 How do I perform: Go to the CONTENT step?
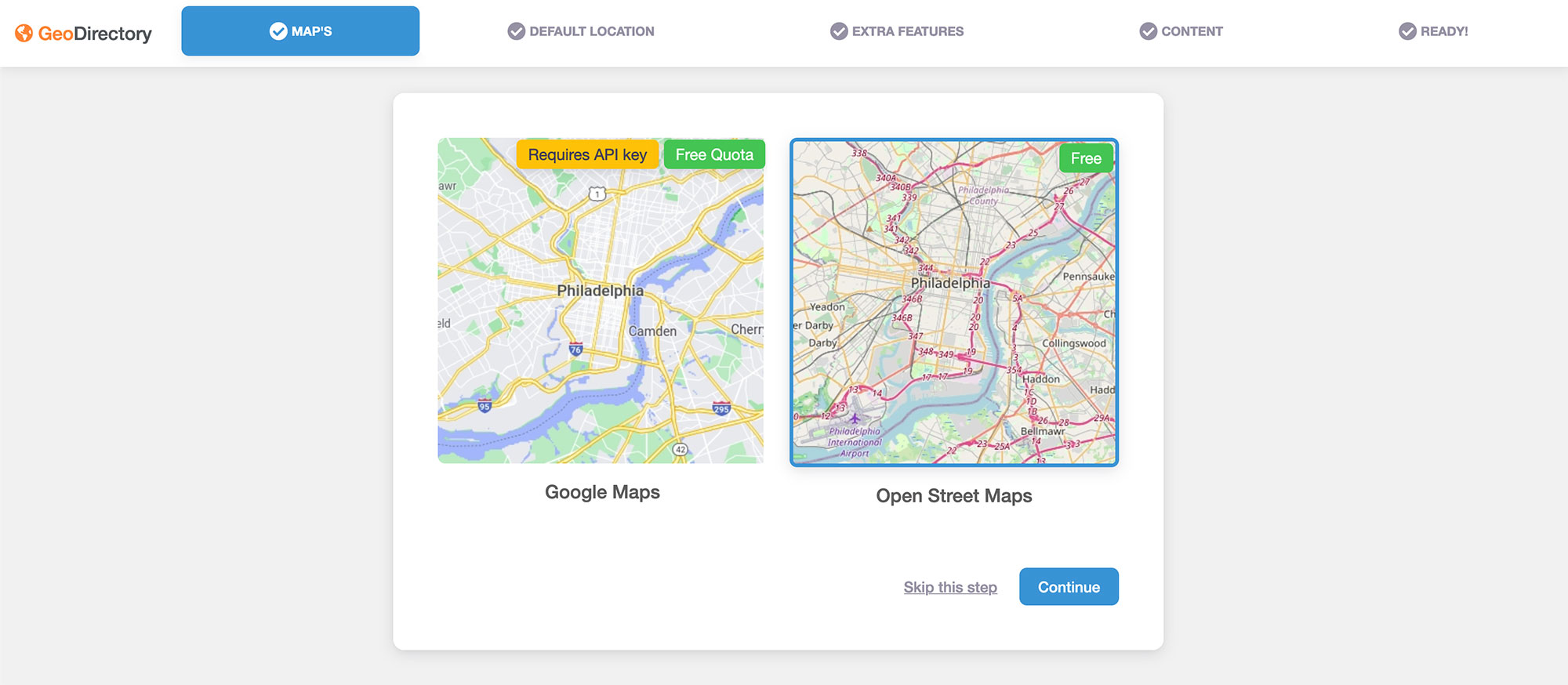pyautogui.click(x=1181, y=31)
